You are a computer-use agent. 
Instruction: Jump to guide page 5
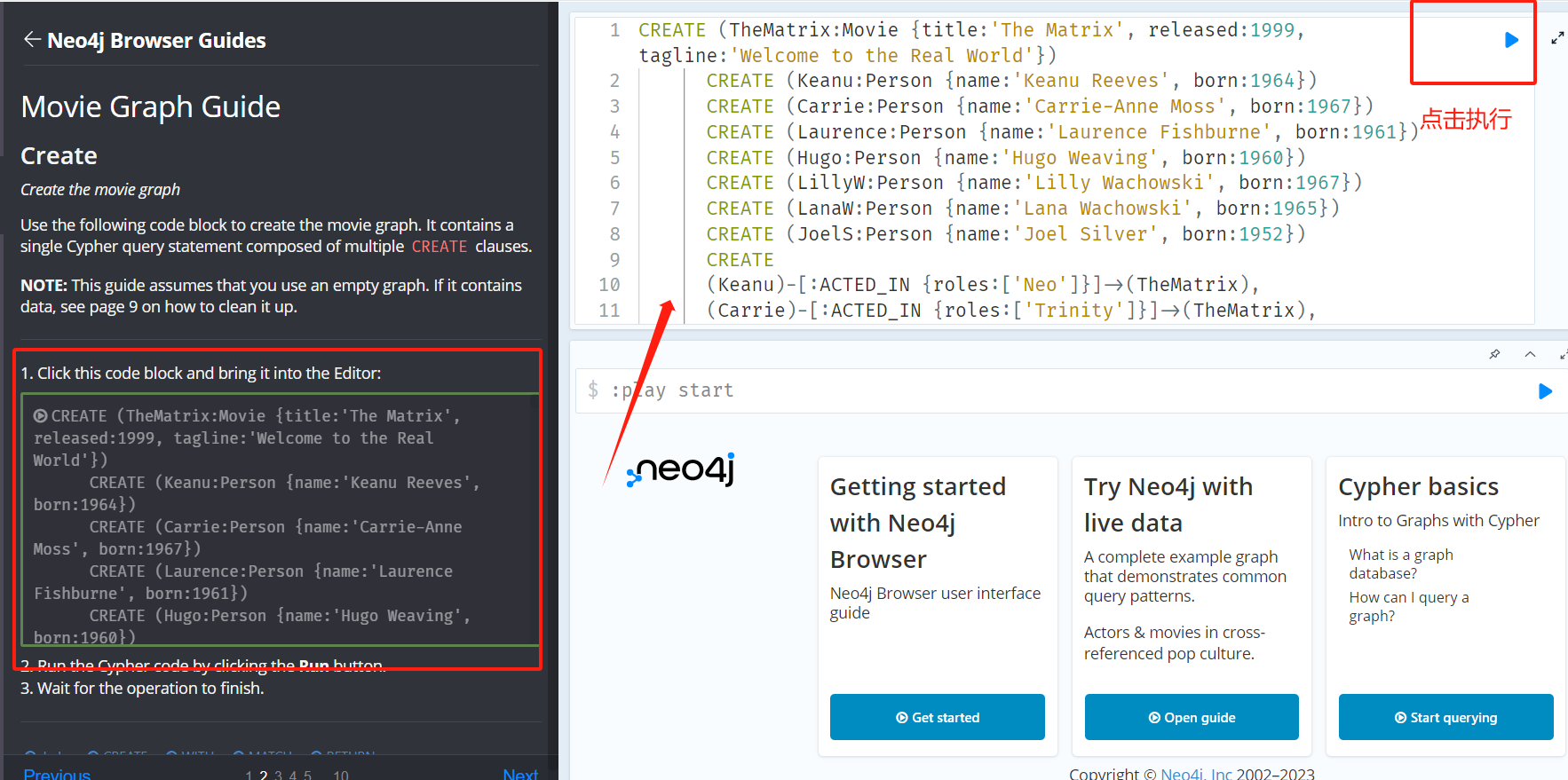click(307, 775)
